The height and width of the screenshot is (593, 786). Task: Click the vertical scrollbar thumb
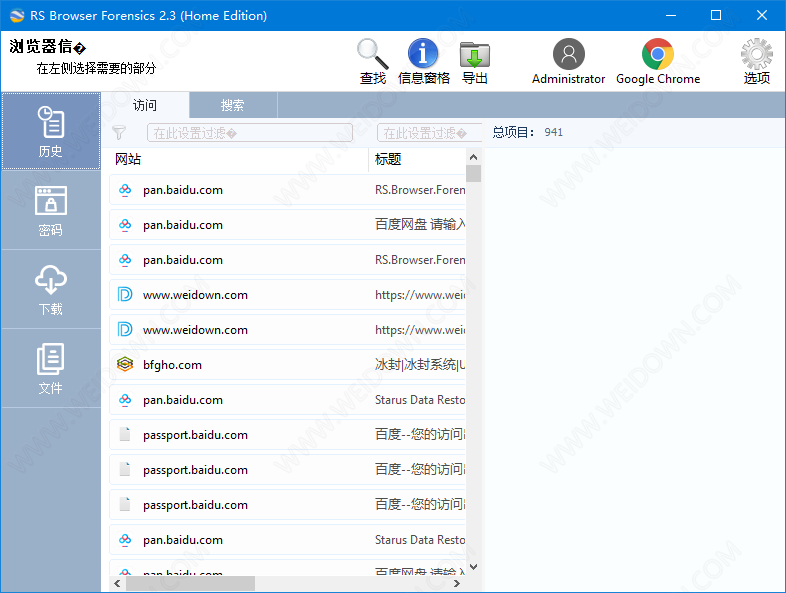tap(473, 173)
